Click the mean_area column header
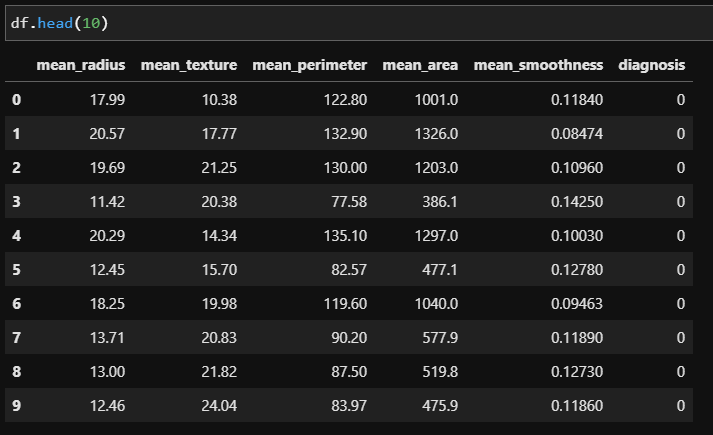 [420, 66]
